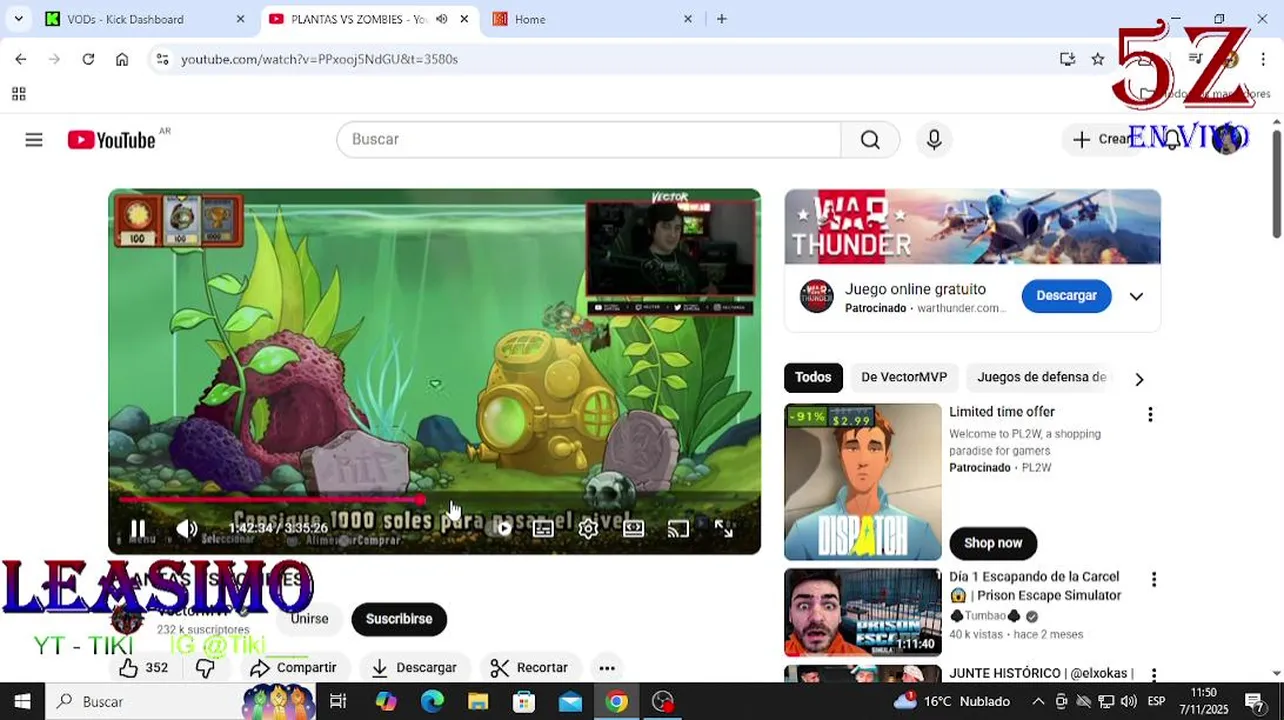This screenshot has width=1284, height=720.
Task: Open the Windows Start menu
Action: [x=22, y=701]
